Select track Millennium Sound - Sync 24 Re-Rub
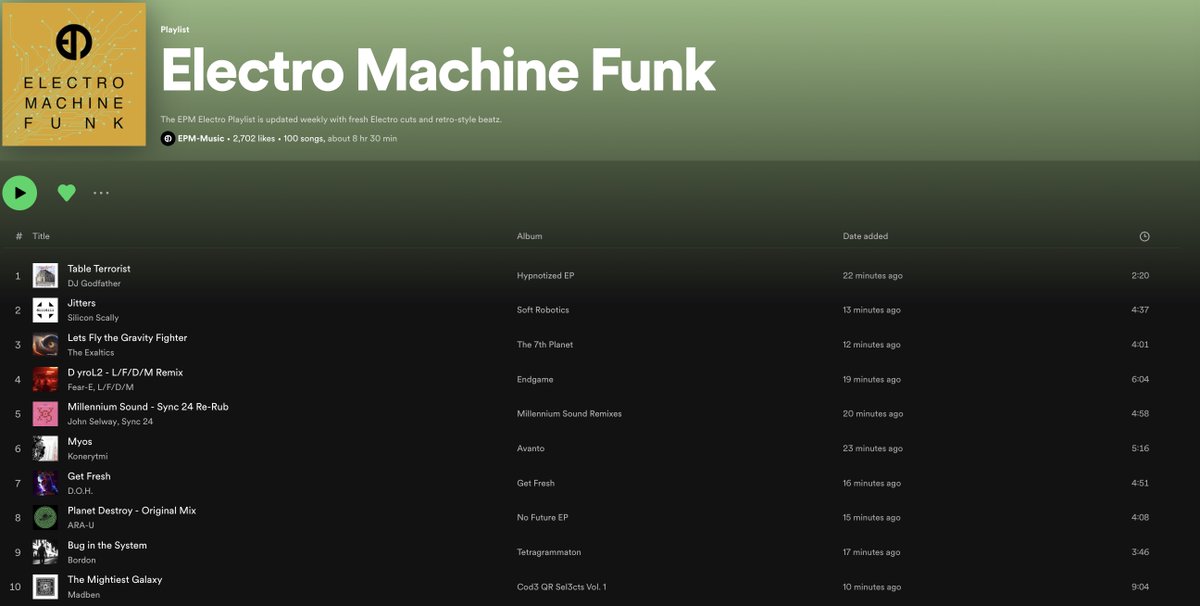Screen dimensions: 1200x606 pyautogui.click(x=148, y=407)
